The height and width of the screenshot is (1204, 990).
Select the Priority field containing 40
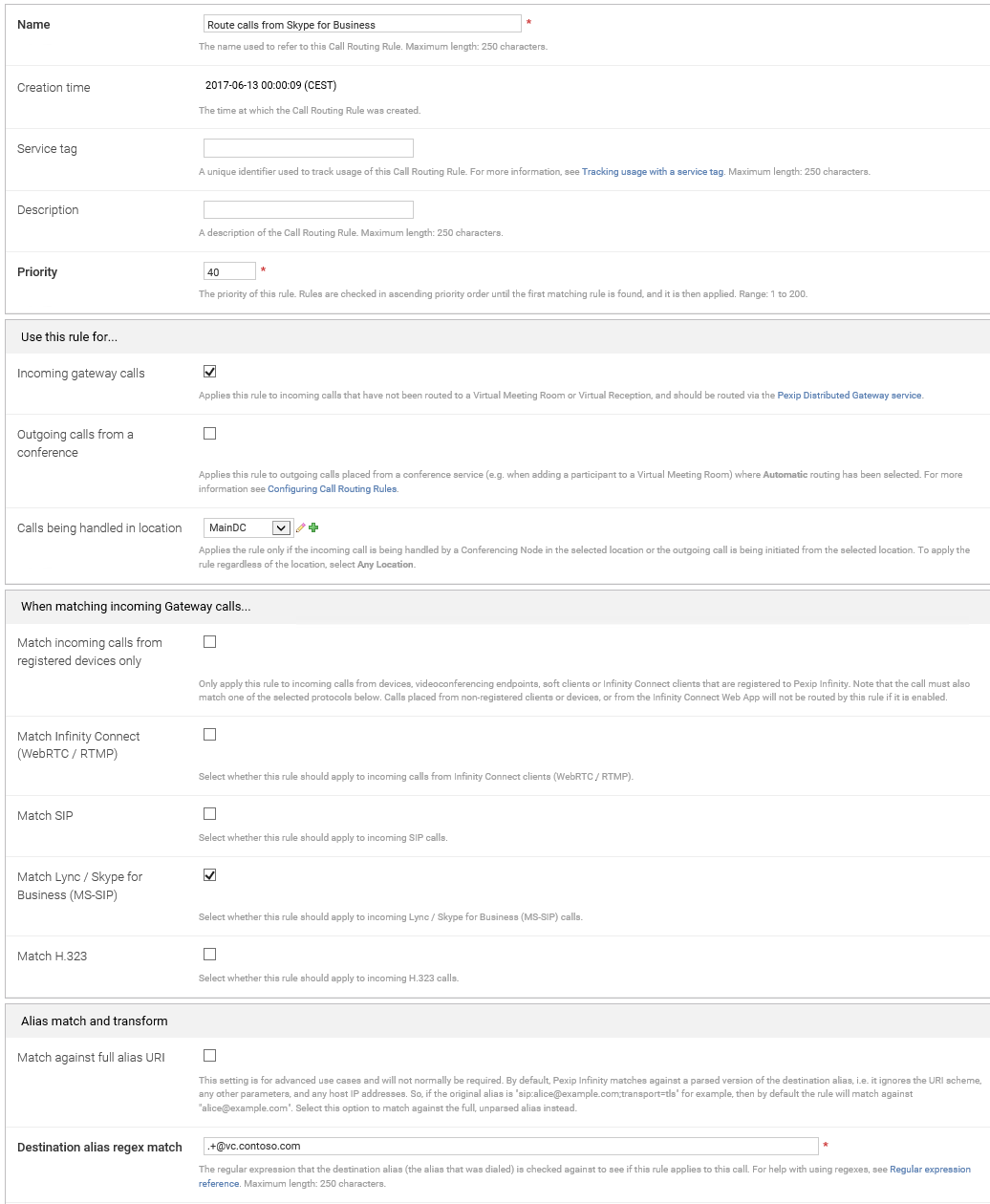(229, 271)
